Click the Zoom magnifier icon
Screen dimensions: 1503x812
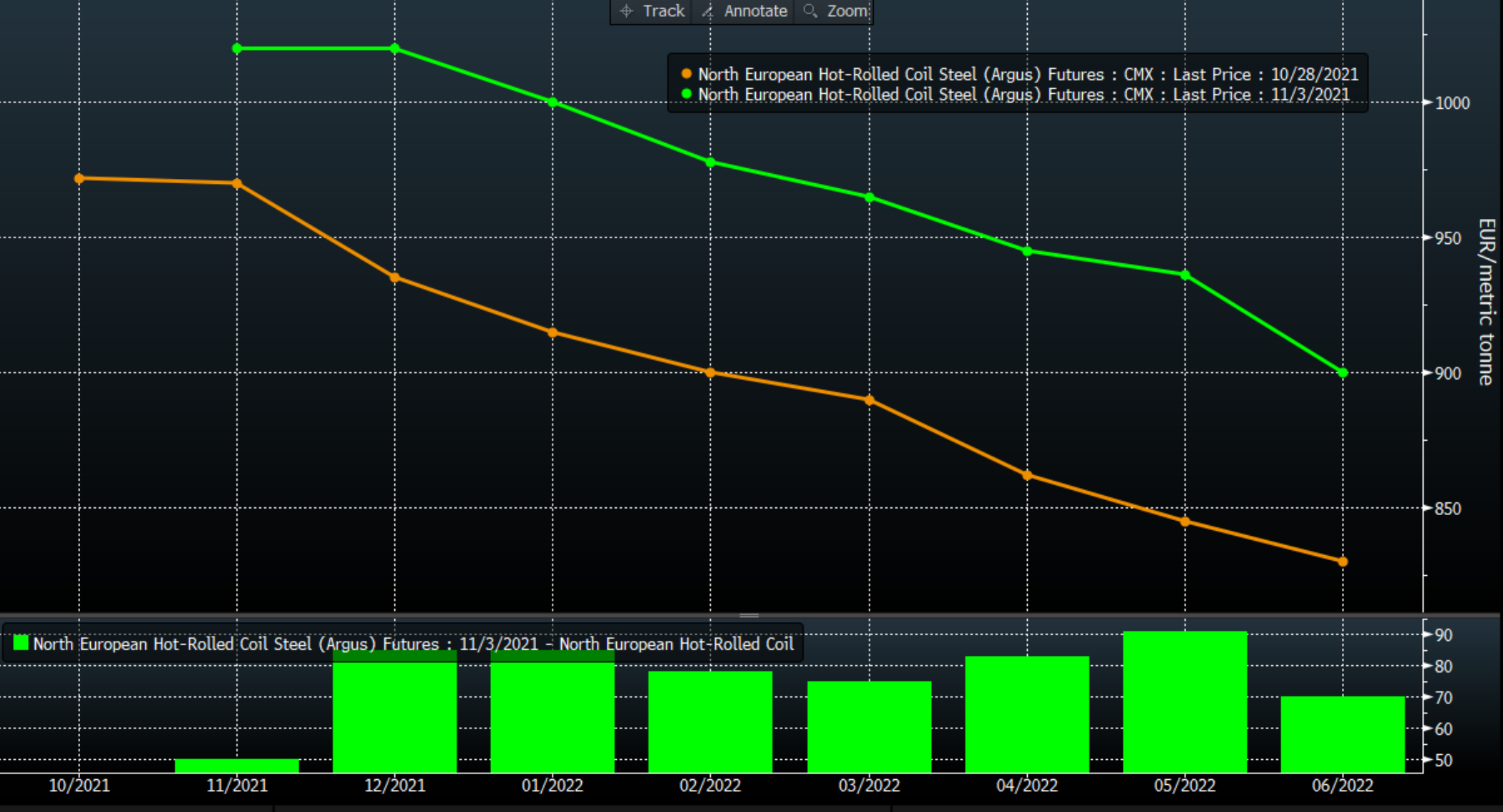810,11
